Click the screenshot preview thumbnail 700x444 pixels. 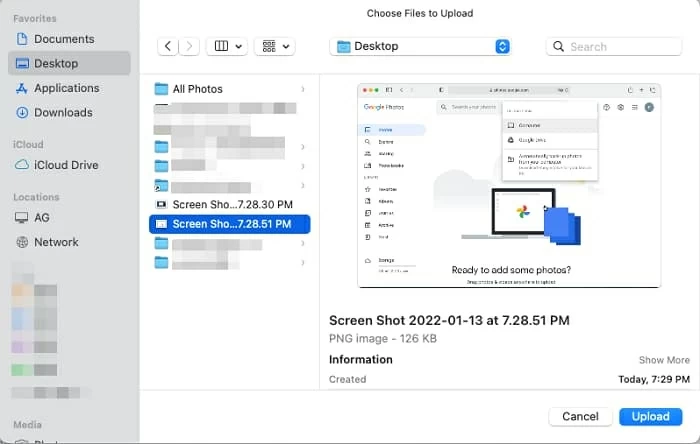(x=508, y=185)
